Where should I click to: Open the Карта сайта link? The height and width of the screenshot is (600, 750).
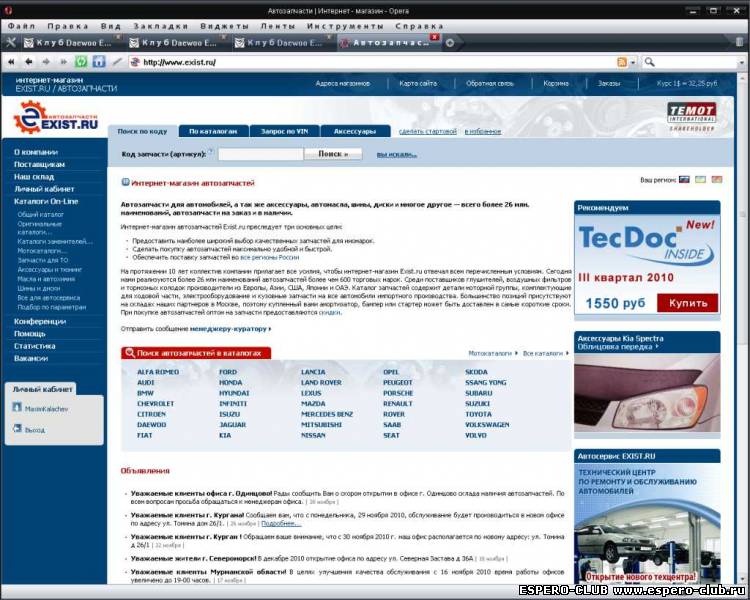click(418, 83)
